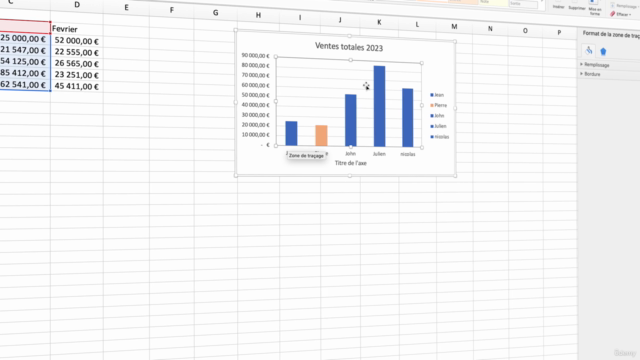Select cell containing 22 555,00 €
Image resolution: width=640 pixels, height=360 pixels.
coord(77,52)
